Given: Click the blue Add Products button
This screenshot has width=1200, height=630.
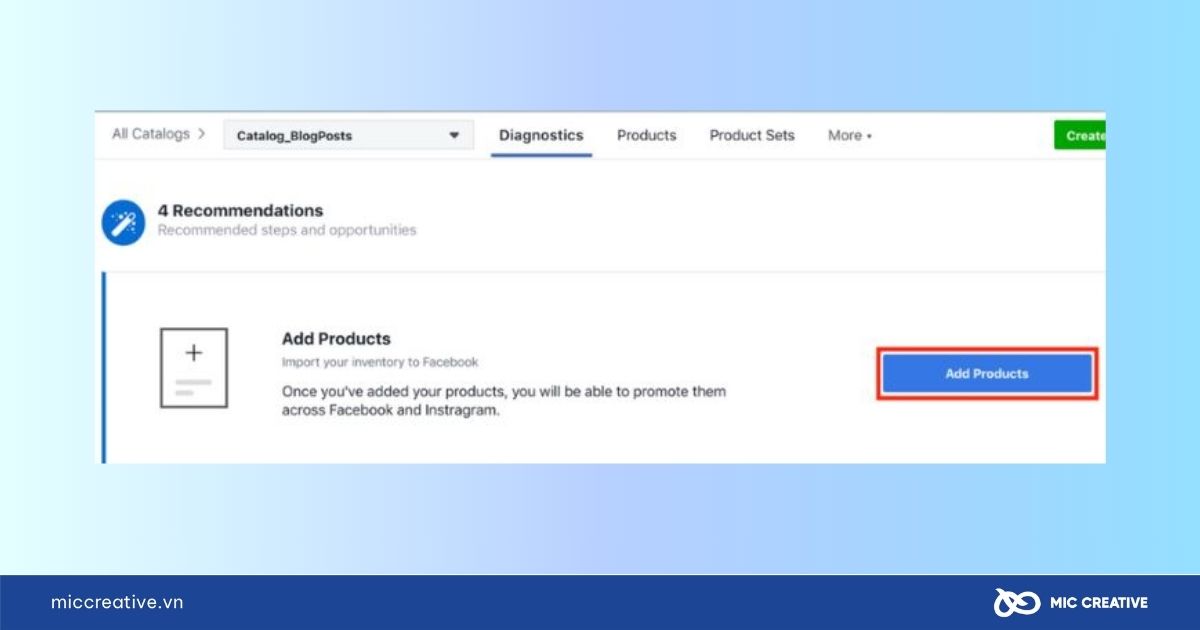Looking at the screenshot, I should tap(987, 374).
